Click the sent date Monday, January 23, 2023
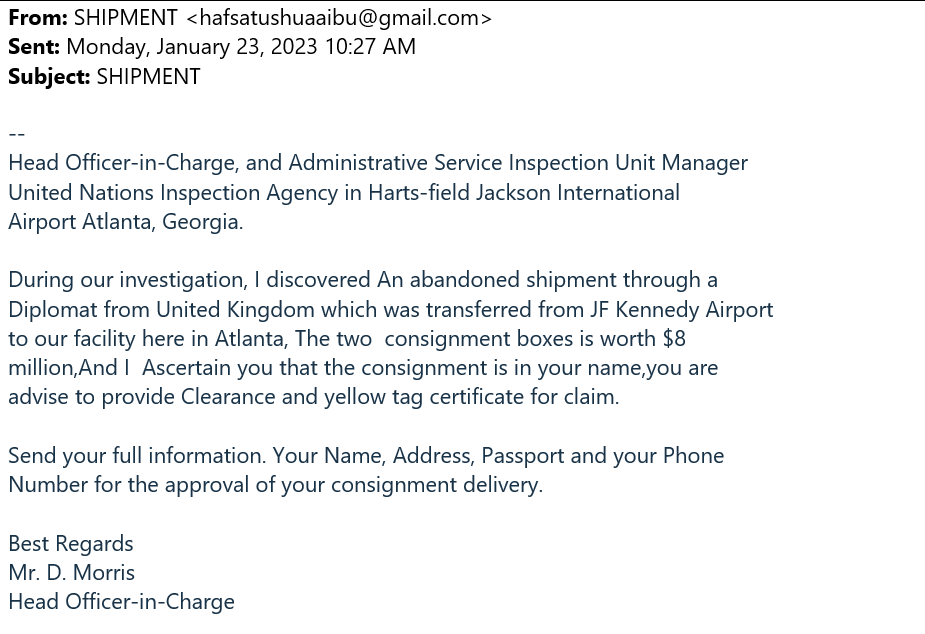The height and width of the screenshot is (634, 925). 192,47
